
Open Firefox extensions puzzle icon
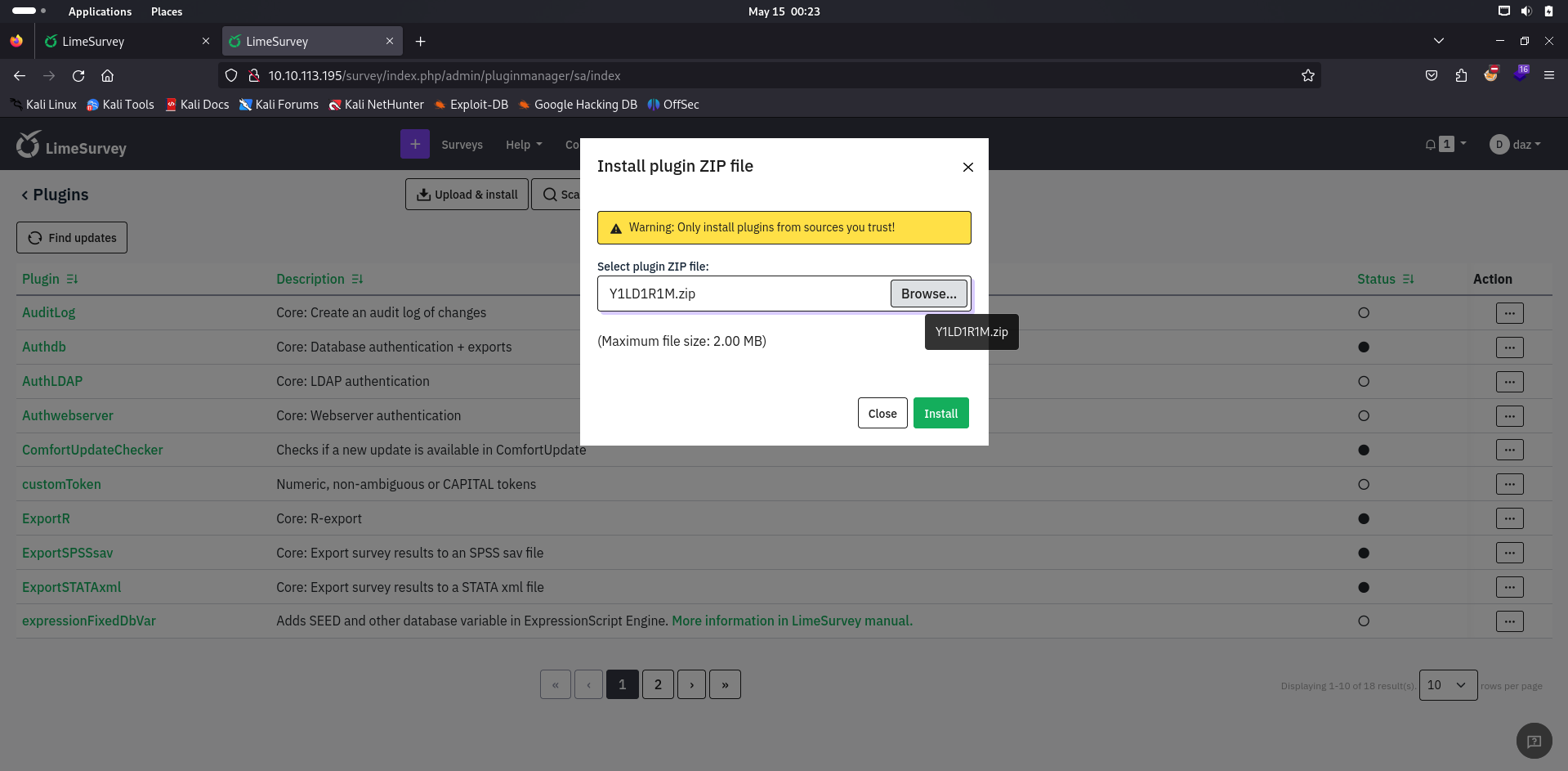[x=1461, y=76]
